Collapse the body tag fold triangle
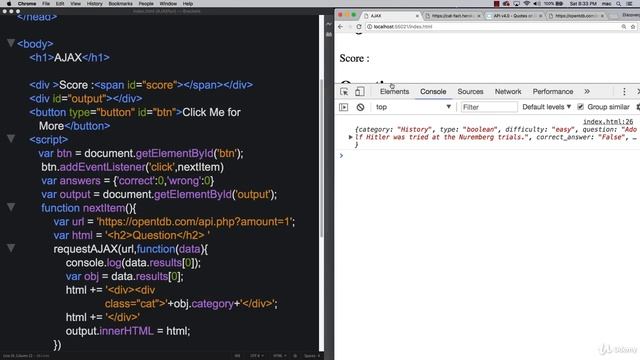The height and width of the screenshot is (360, 640). tap(11, 43)
